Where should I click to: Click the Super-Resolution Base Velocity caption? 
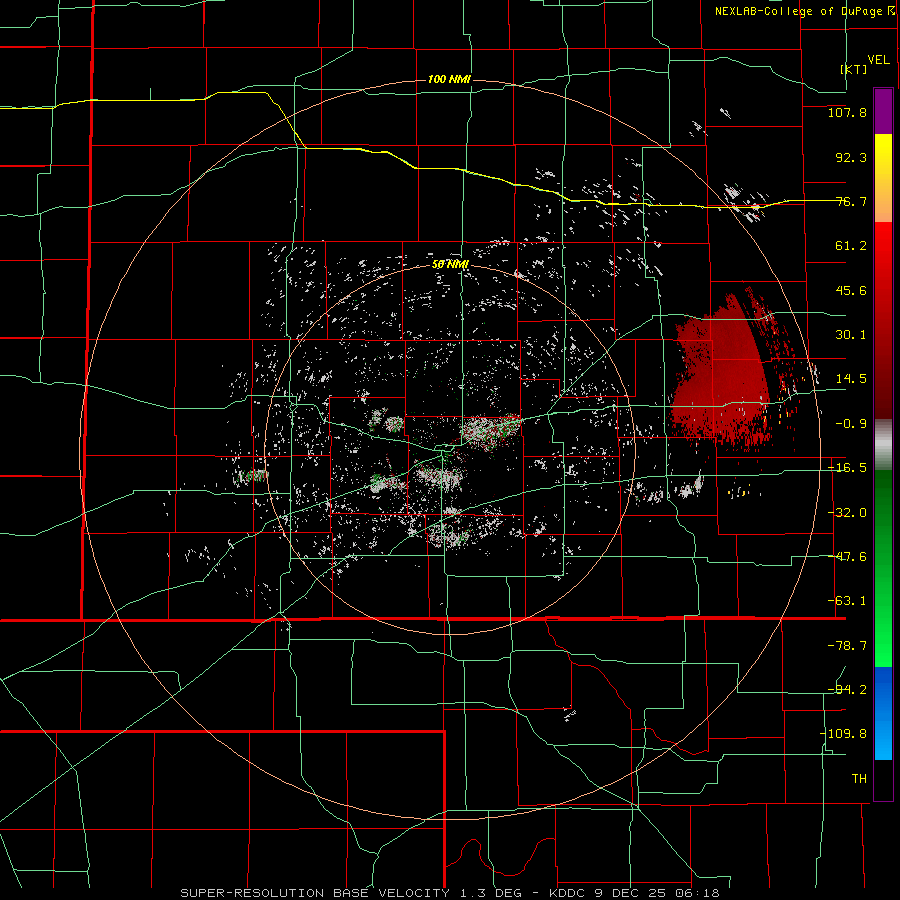[x=450, y=893]
